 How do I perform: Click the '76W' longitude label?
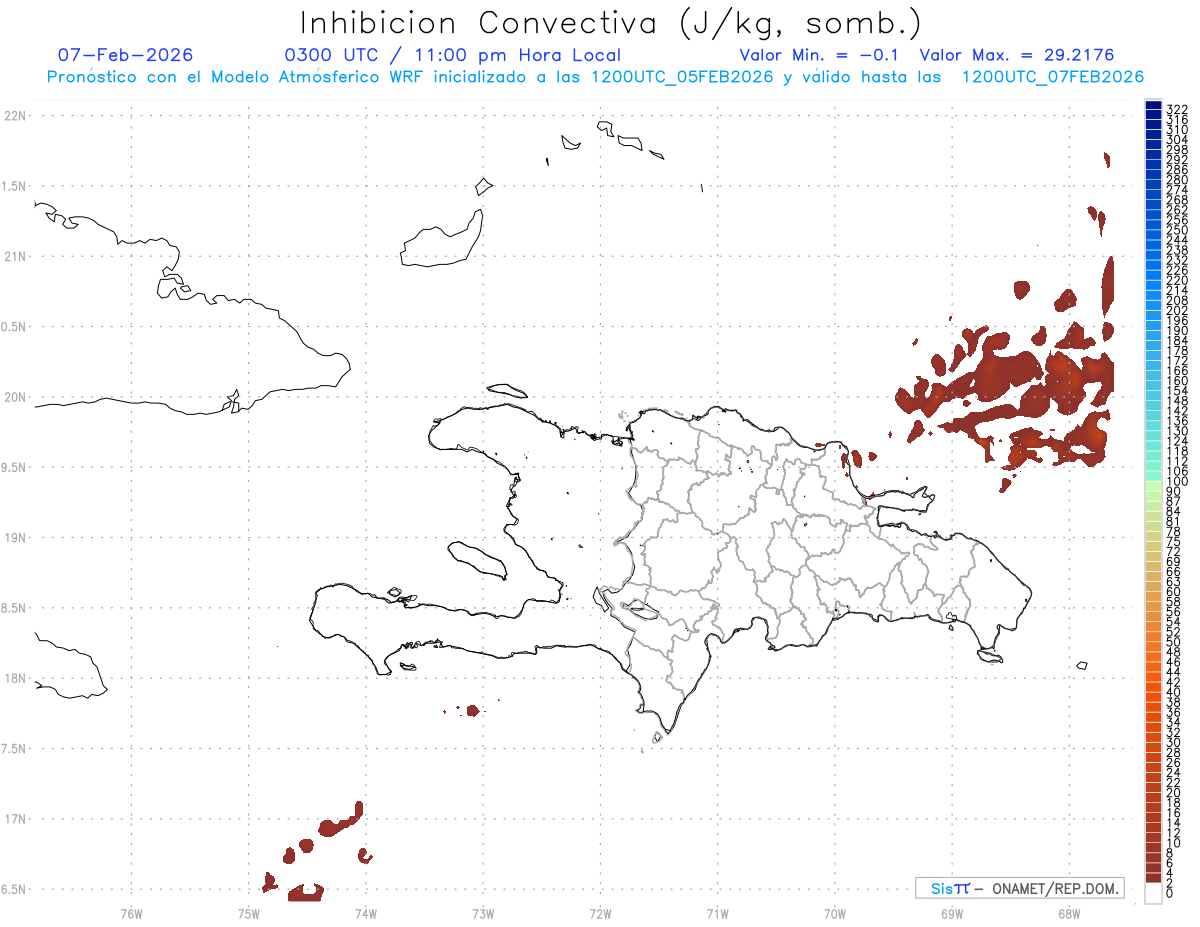tap(131, 914)
